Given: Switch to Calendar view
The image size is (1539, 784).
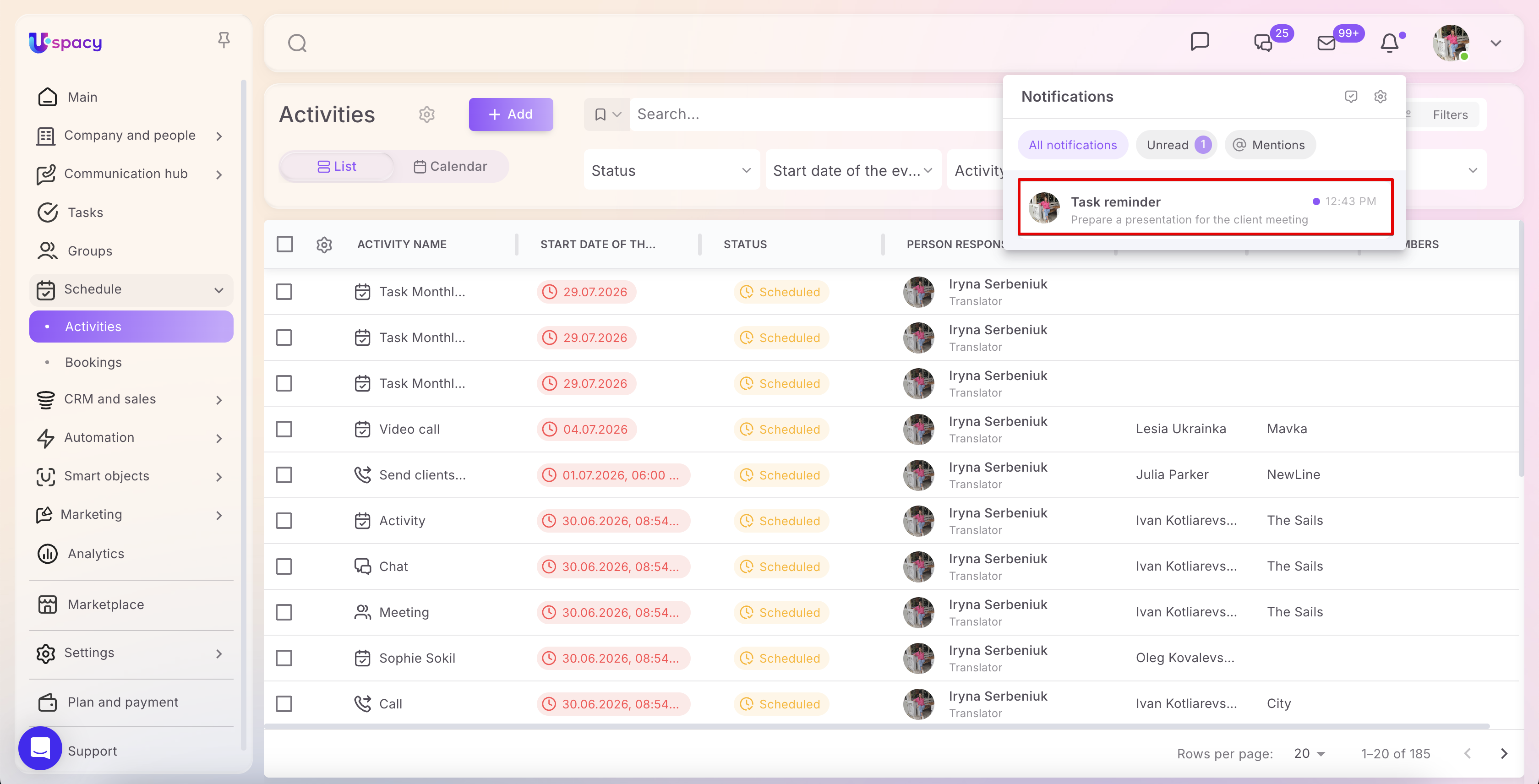Looking at the screenshot, I should (x=450, y=167).
